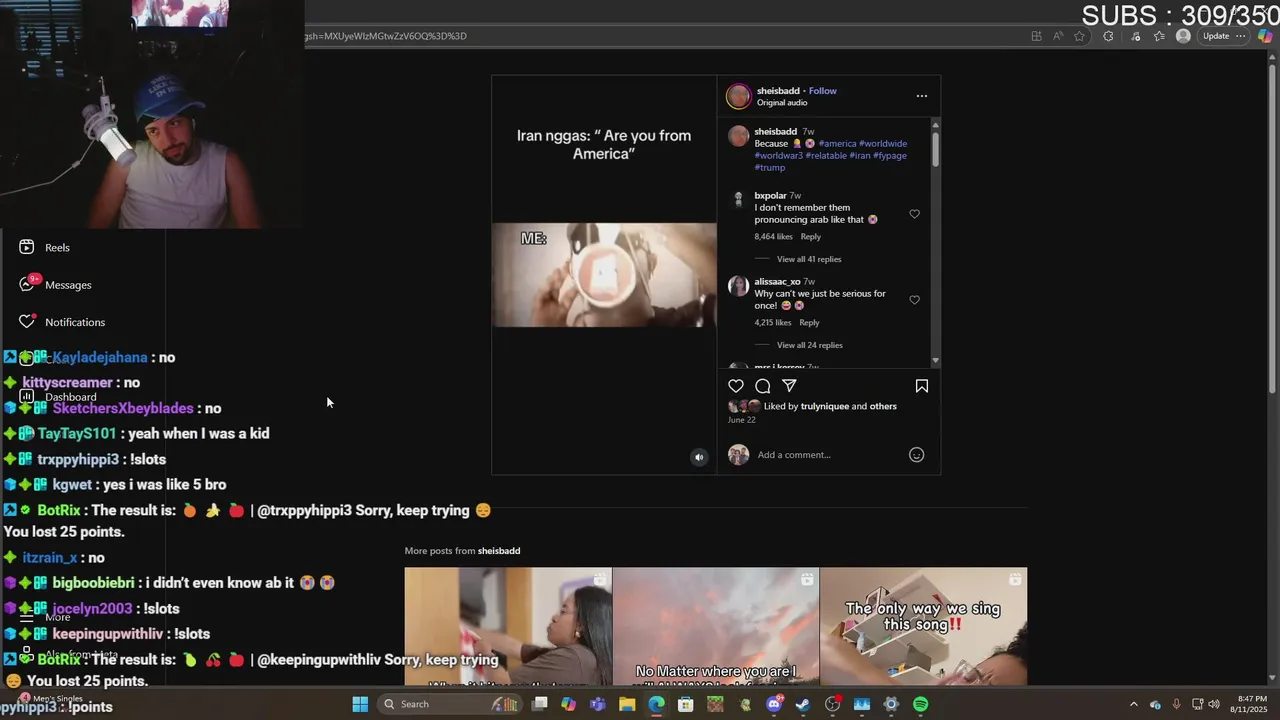1280x720 pixels.
Task: Open Microsoft Teams from the taskbar
Action: 598,704
